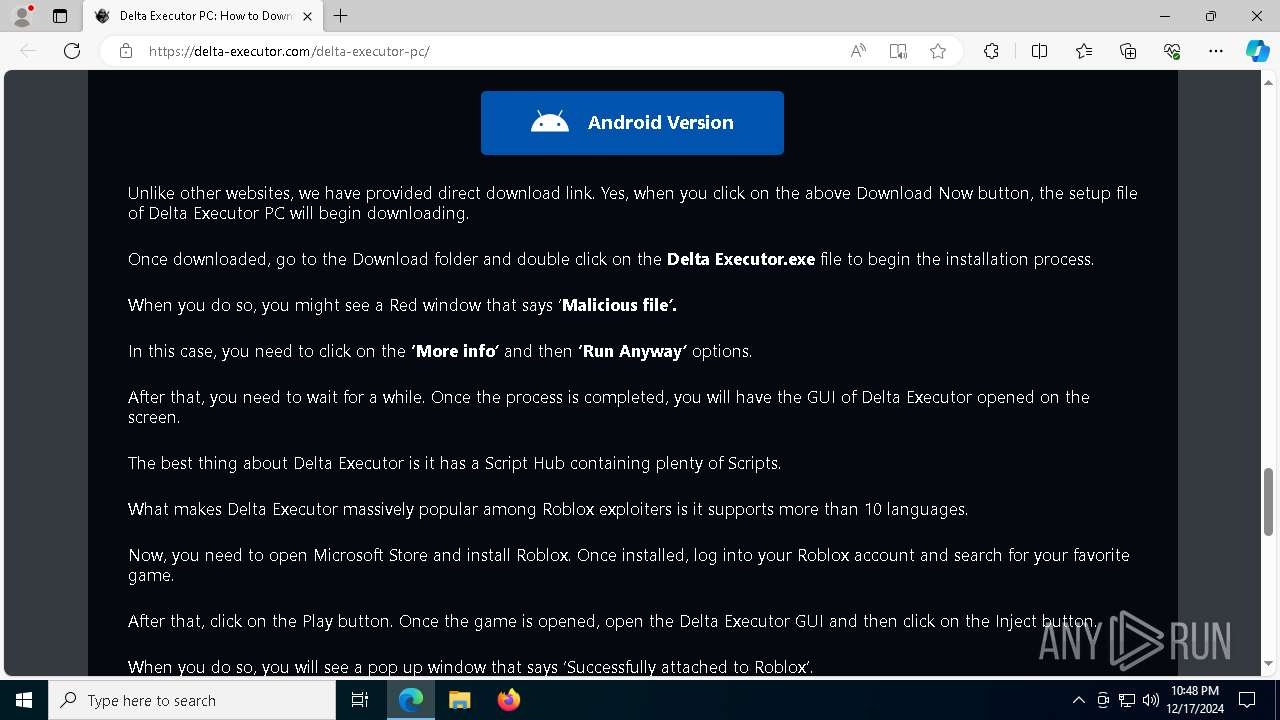Open Task View on taskbar

click(x=360, y=700)
